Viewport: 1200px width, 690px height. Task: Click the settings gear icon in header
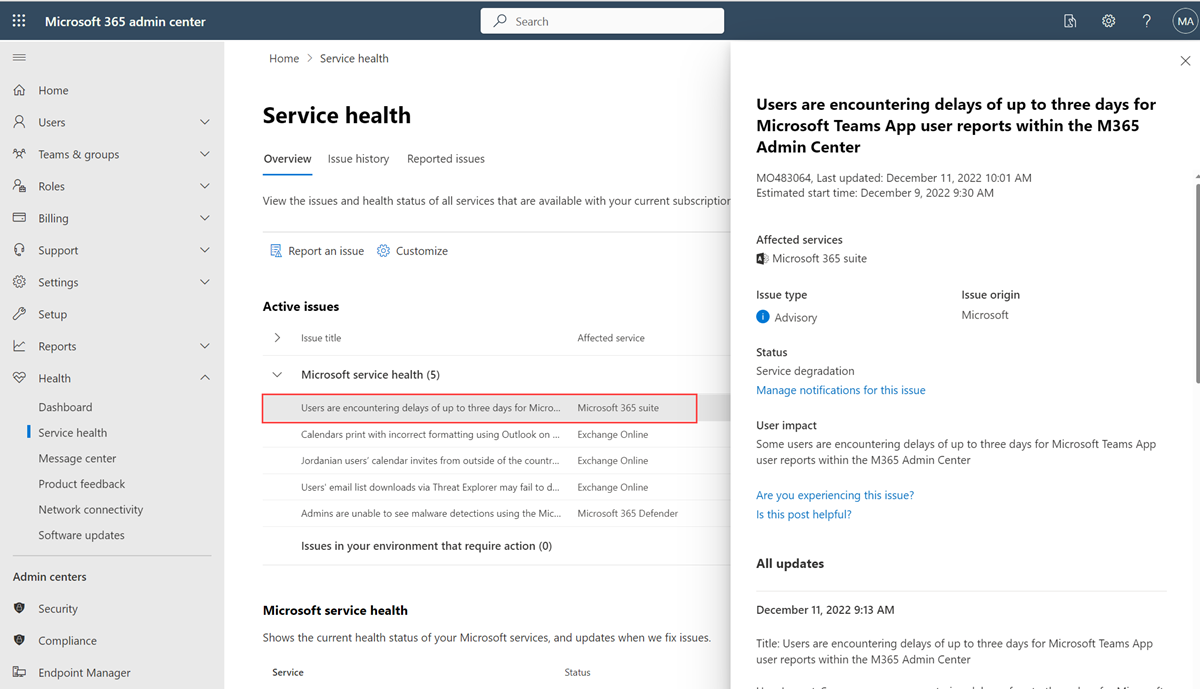1108,21
